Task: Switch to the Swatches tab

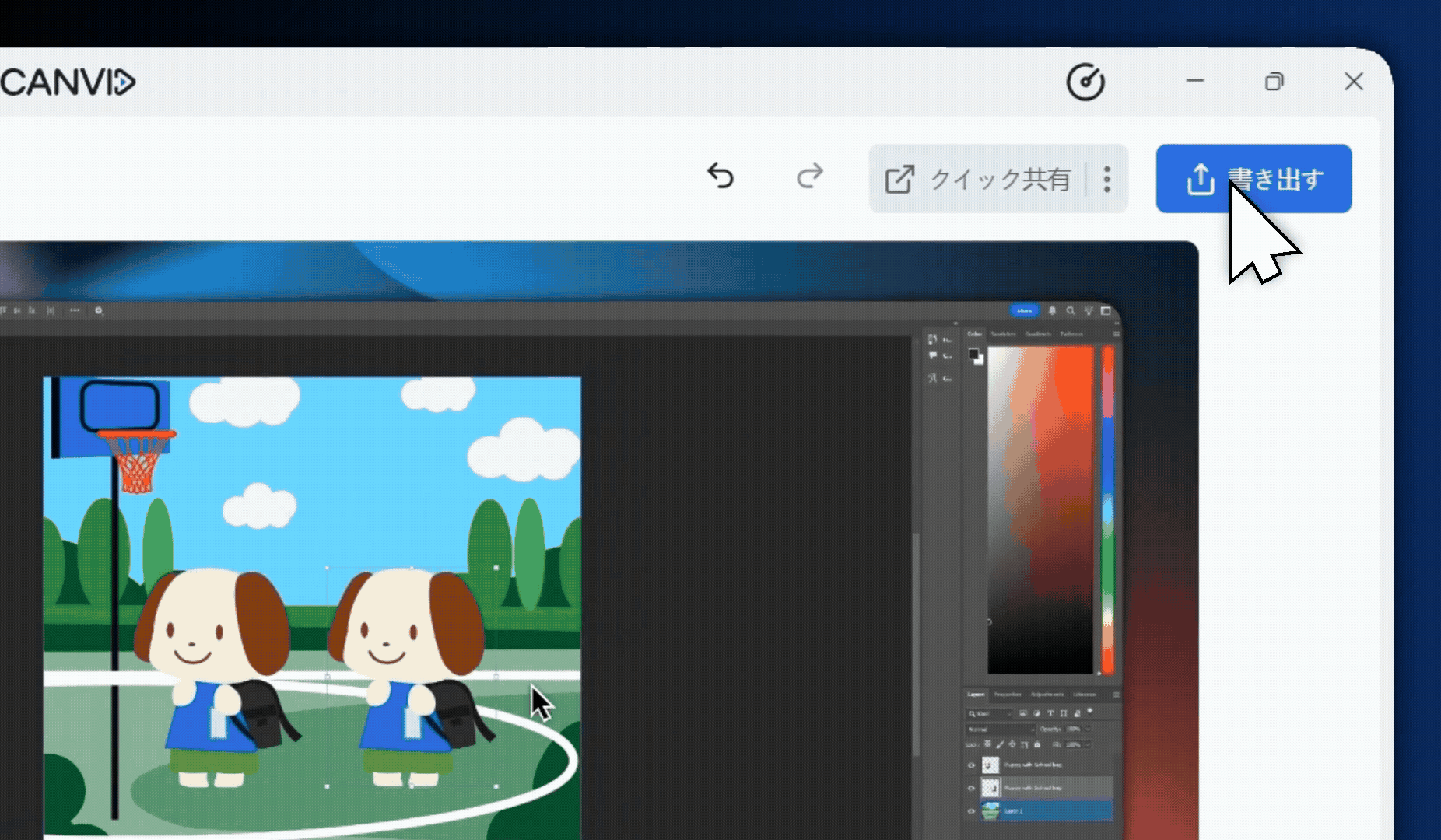Action: pos(1004,334)
